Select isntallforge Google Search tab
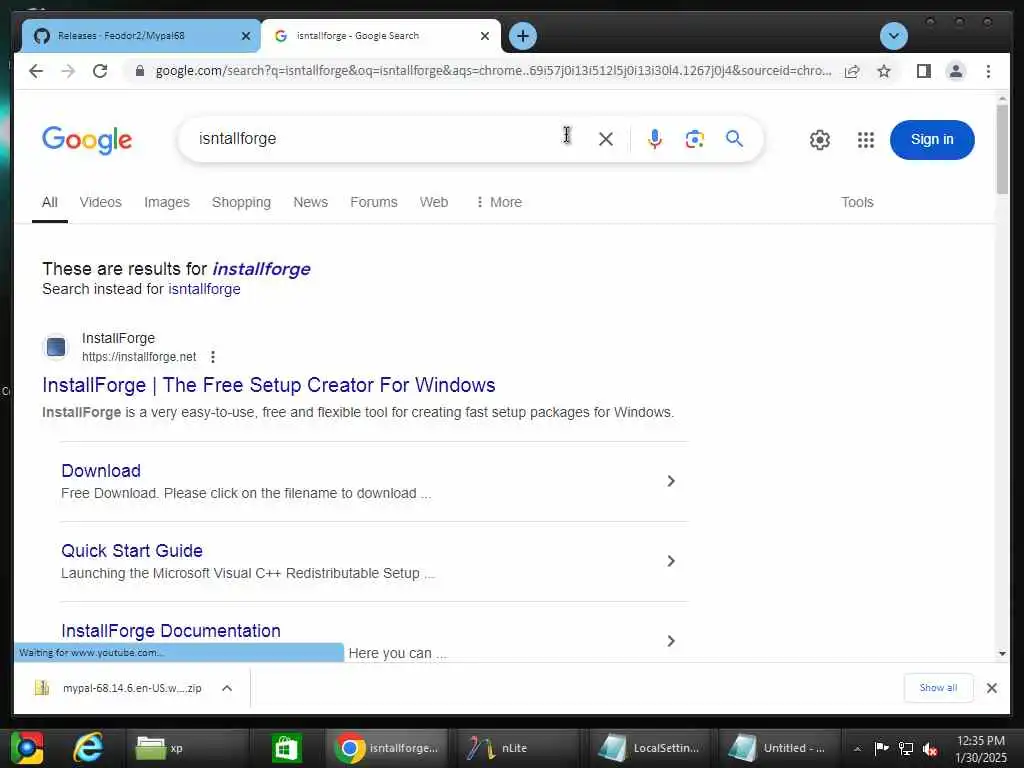The image size is (1024, 768). 381,36
